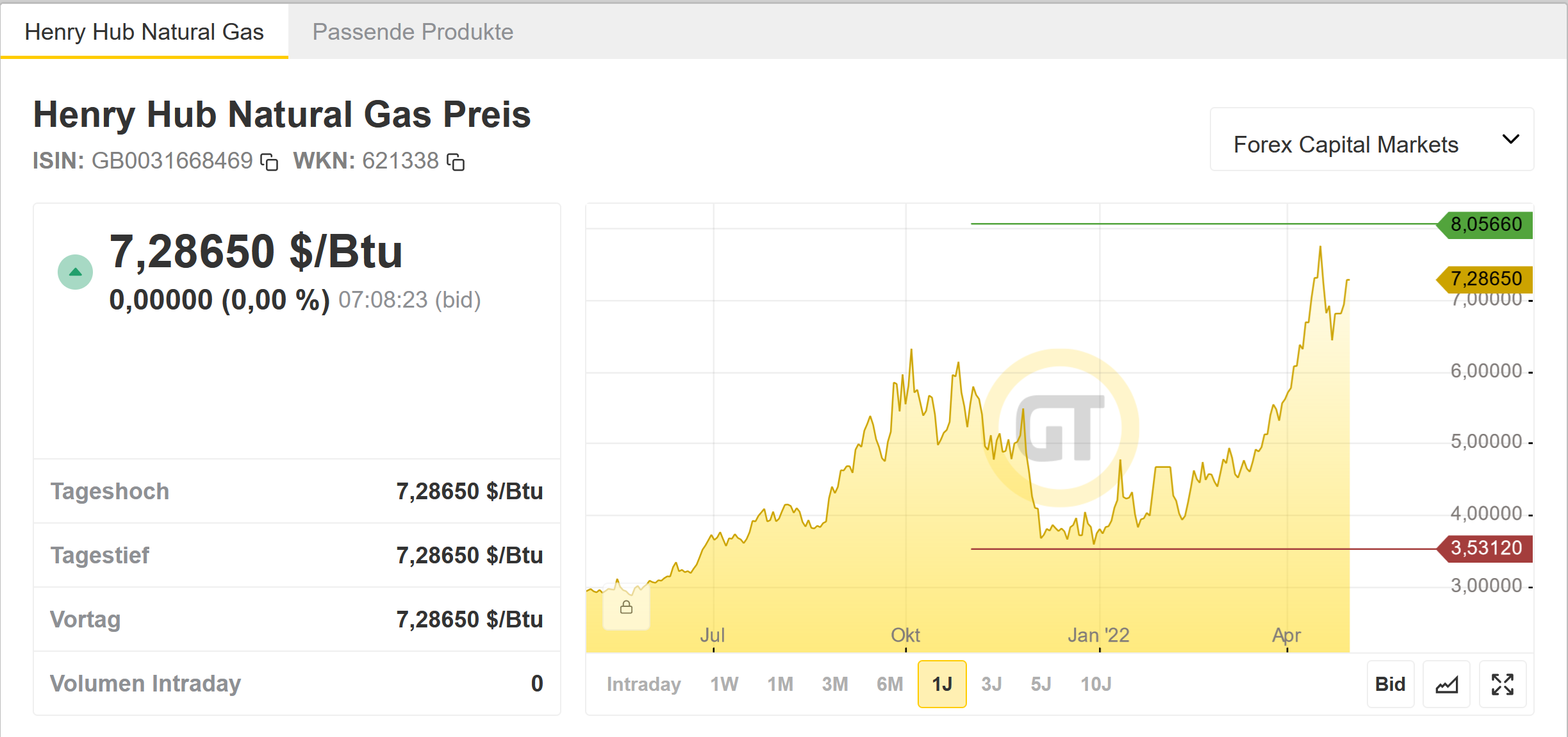Click the green 8,05660 high marker

click(x=1485, y=224)
